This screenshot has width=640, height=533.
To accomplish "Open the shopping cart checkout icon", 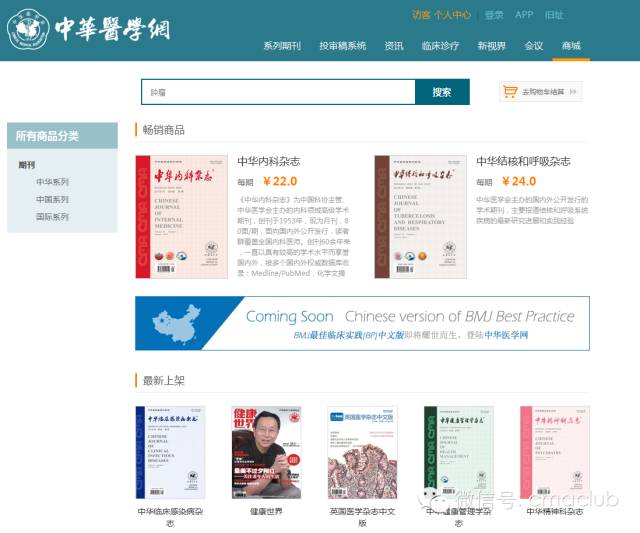I will [510, 91].
